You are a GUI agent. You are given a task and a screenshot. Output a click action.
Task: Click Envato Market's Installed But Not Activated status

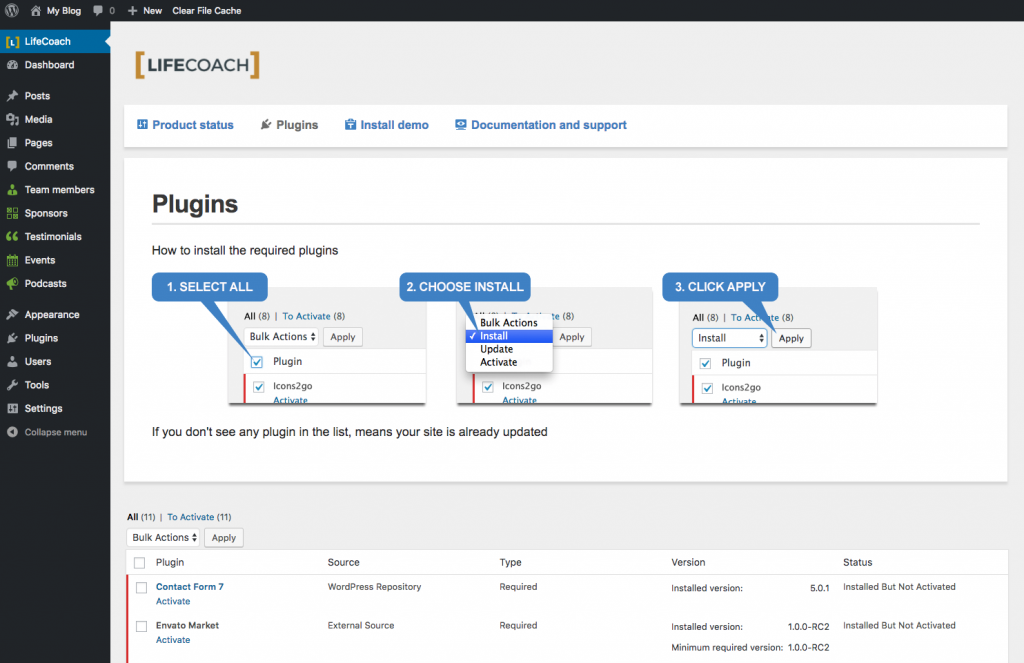[x=899, y=625]
